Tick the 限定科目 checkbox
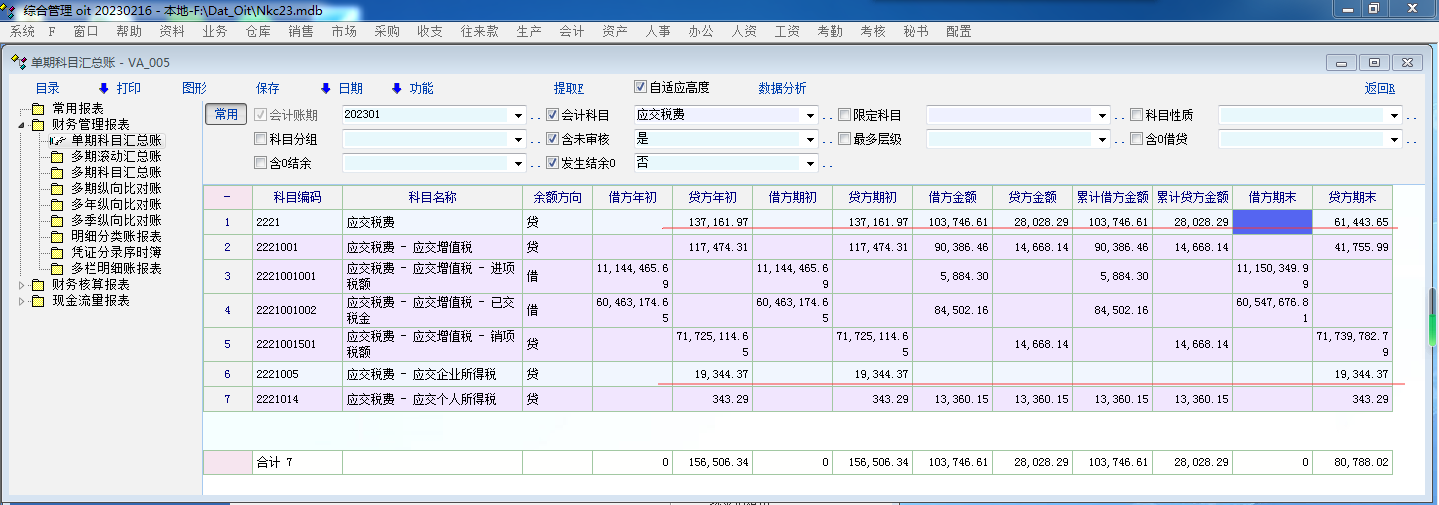1439x505 pixels. tap(845, 115)
